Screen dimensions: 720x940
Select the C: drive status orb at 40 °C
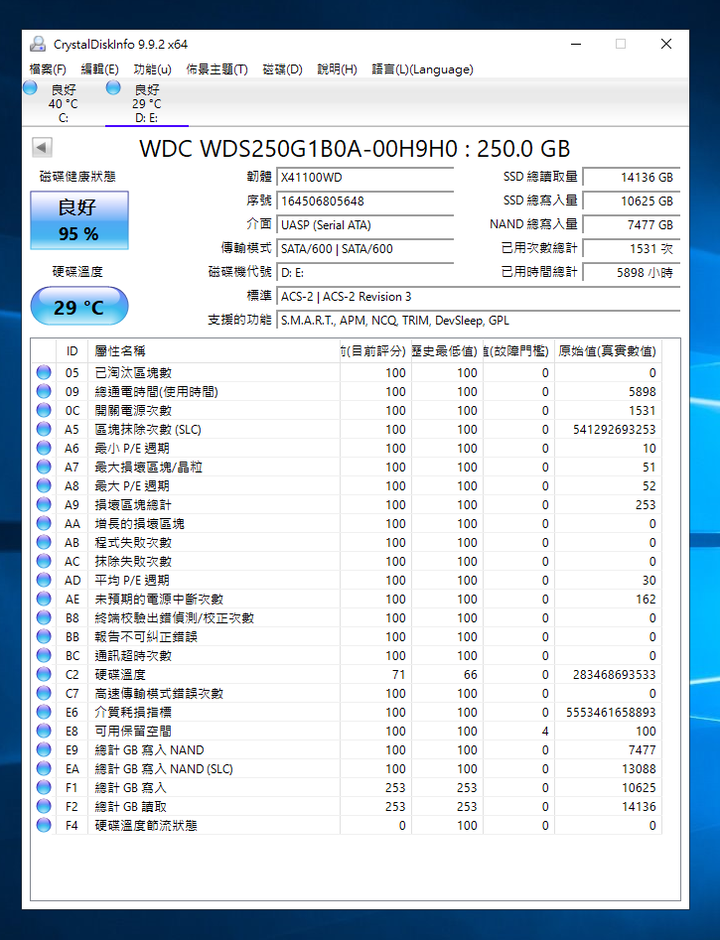click(x=30, y=88)
